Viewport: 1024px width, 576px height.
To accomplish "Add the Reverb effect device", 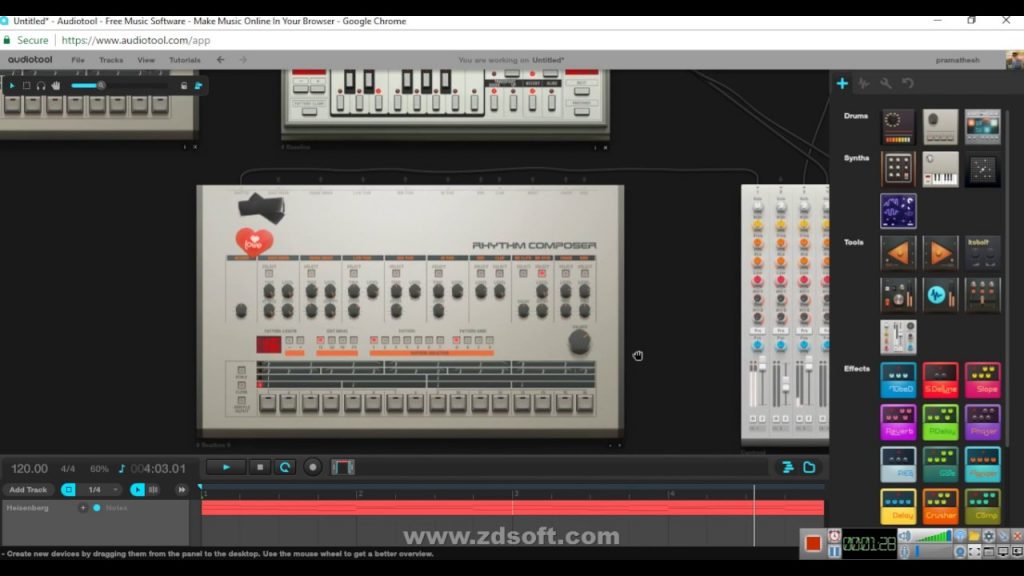I will click(x=898, y=421).
